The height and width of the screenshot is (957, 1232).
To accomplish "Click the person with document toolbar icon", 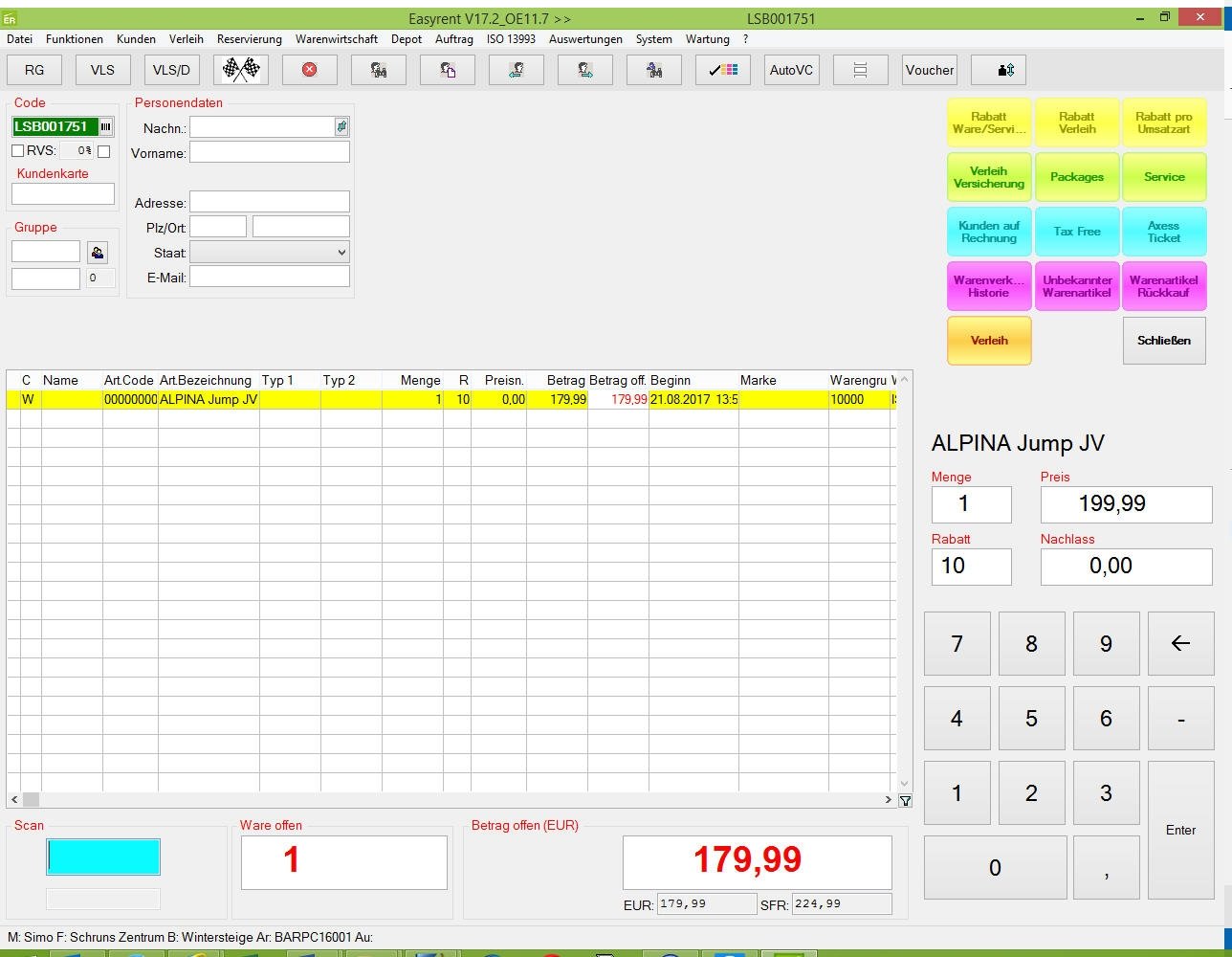I will click(x=448, y=70).
